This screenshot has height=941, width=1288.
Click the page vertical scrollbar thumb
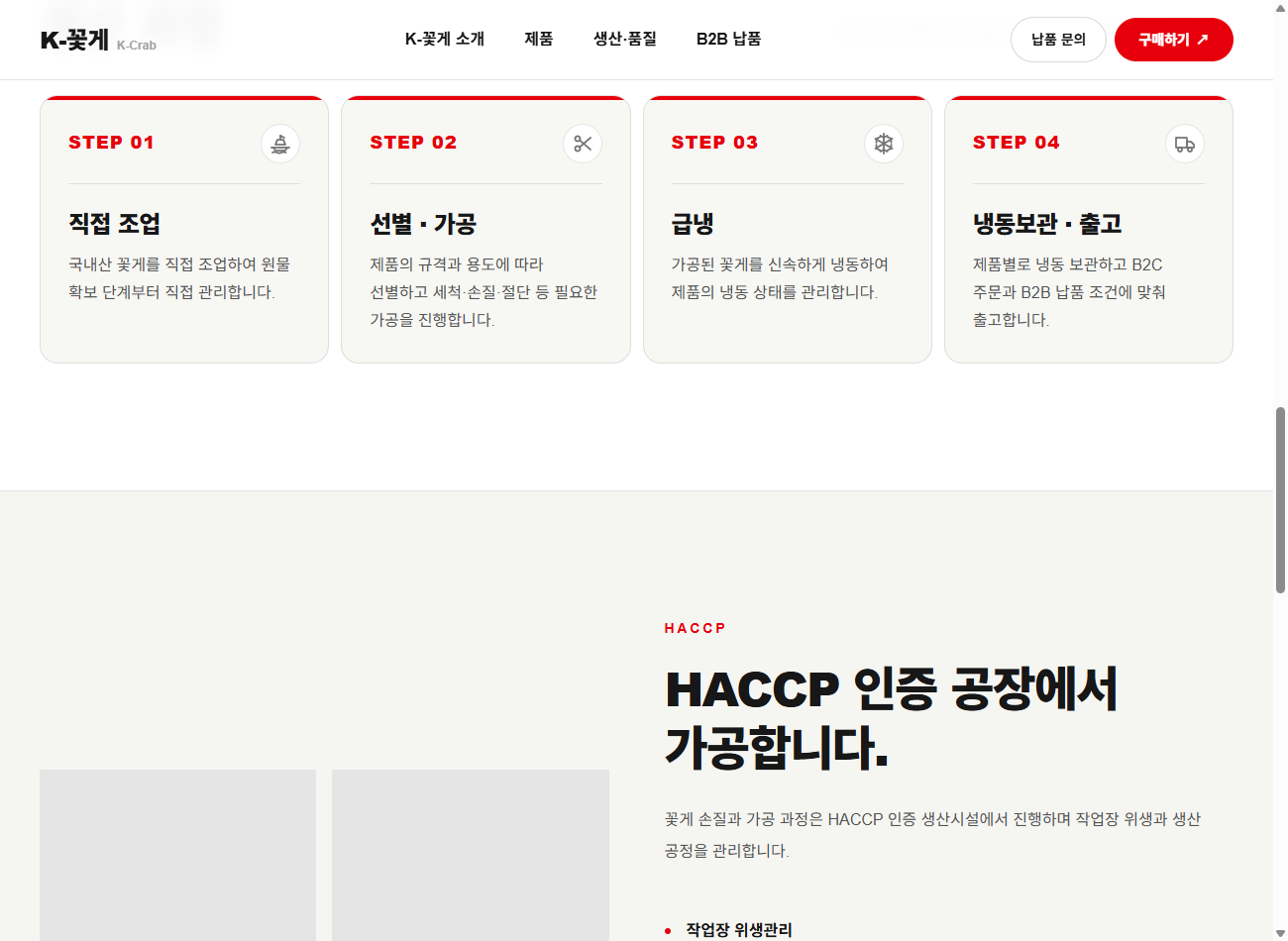click(x=1280, y=499)
